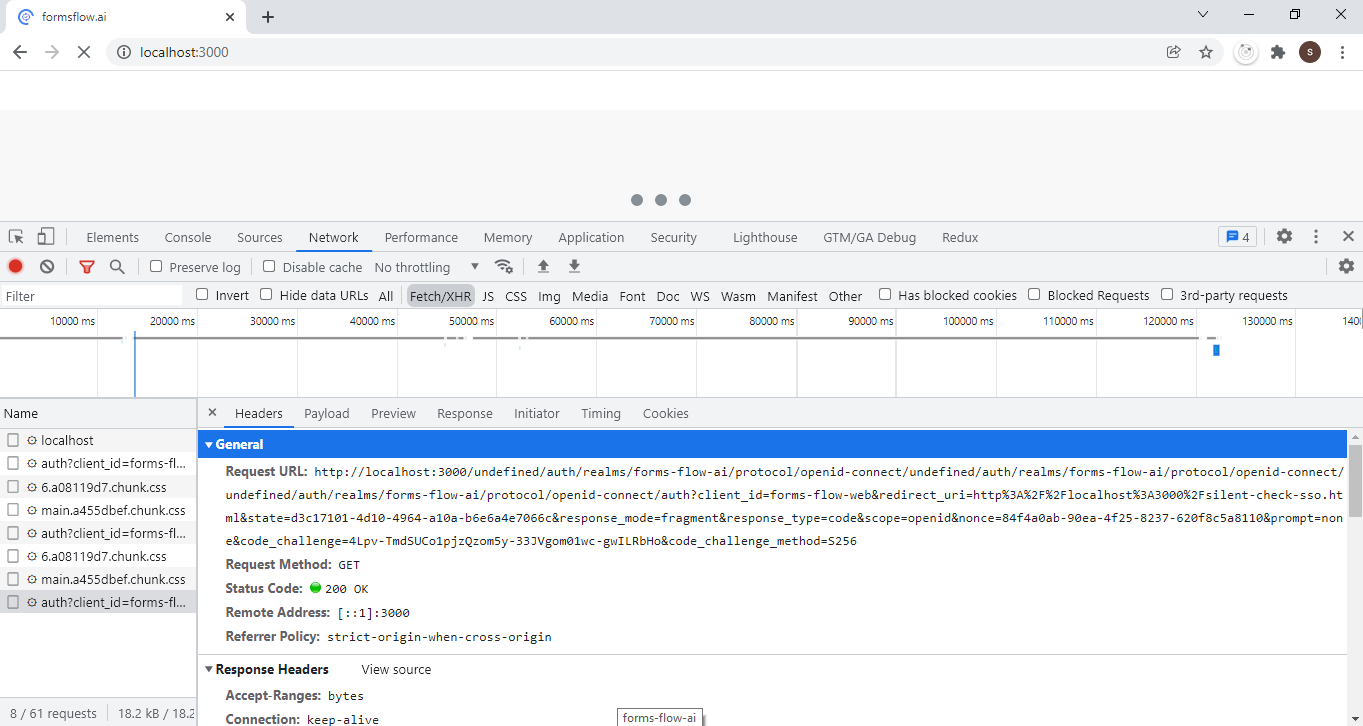Collapse the Response Headers section

[x=209, y=668]
